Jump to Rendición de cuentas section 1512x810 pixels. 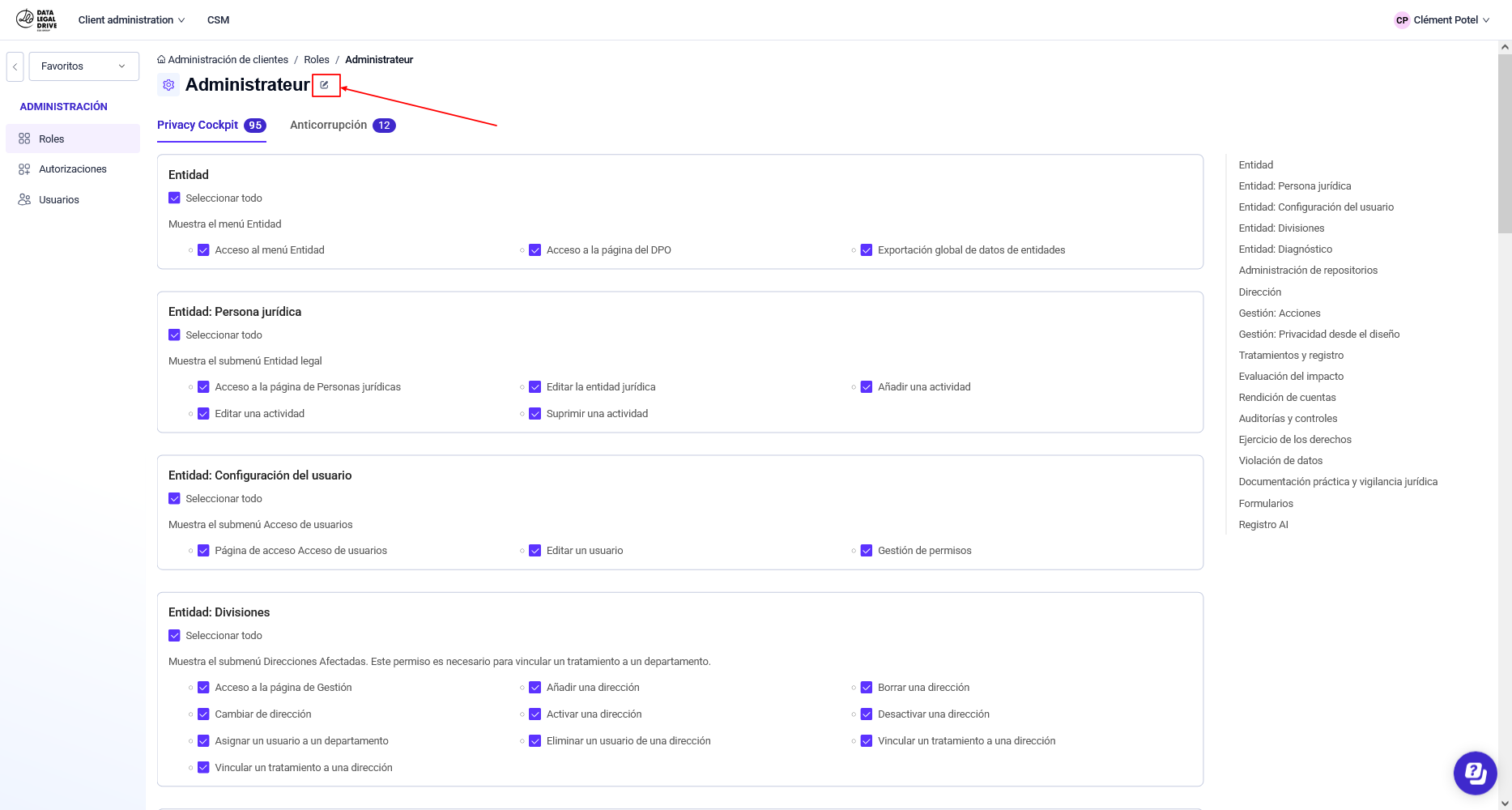[1287, 398]
